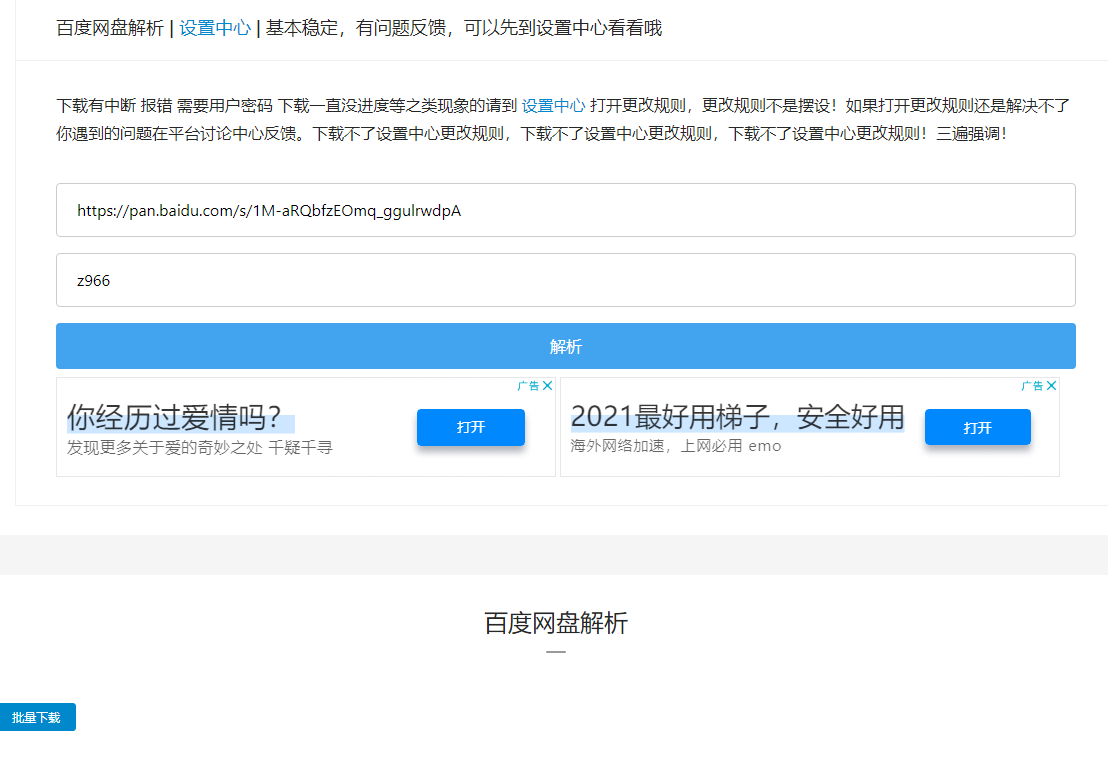Click the extraction code field z966
The image size is (1108, 781).
click(565, 280)
